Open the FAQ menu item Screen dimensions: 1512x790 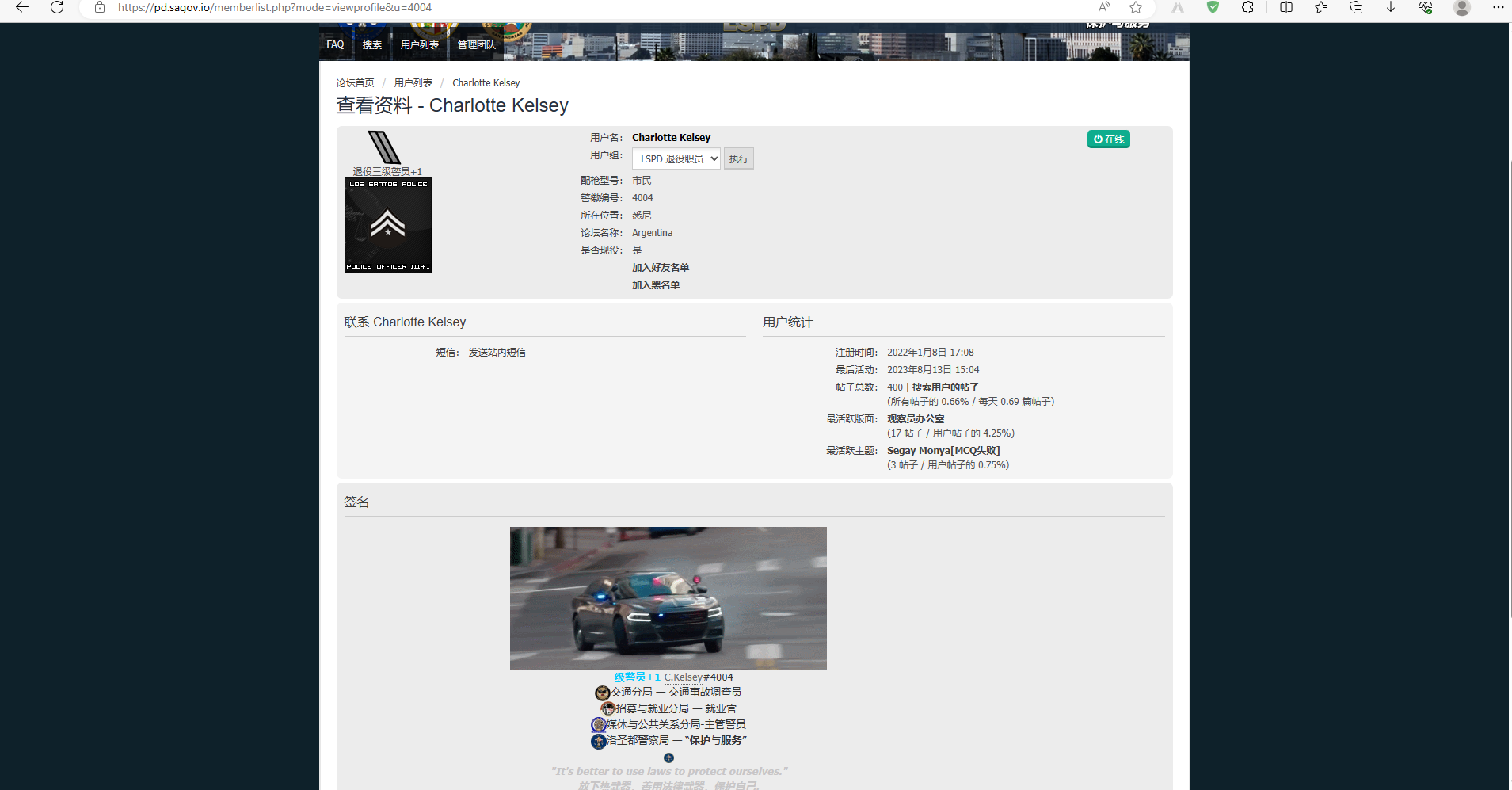(335, 44)
